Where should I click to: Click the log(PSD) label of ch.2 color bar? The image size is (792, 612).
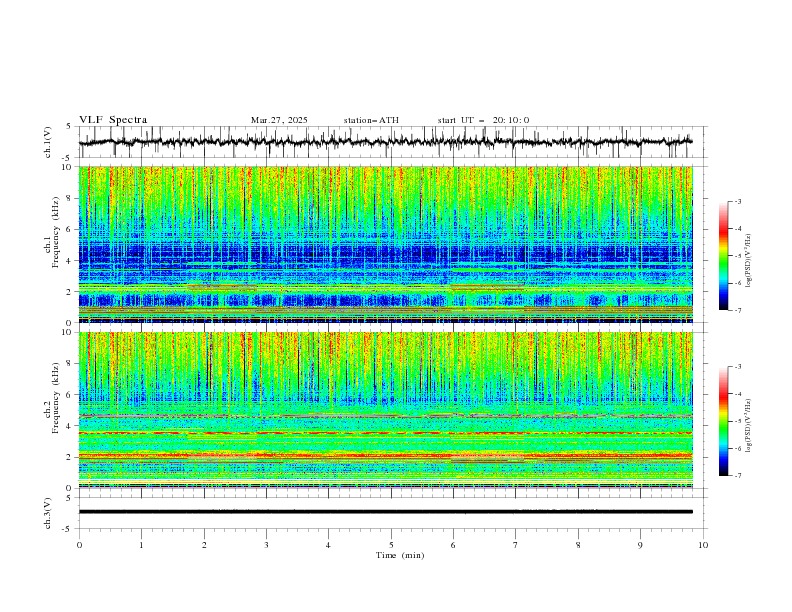click(748, 426)
